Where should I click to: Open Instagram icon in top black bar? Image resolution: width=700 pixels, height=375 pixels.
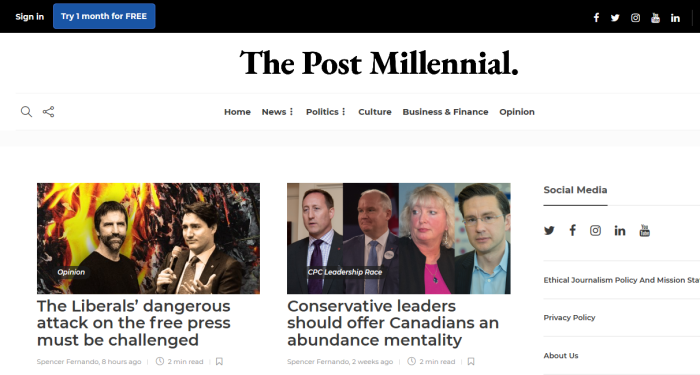coord(635,18)
